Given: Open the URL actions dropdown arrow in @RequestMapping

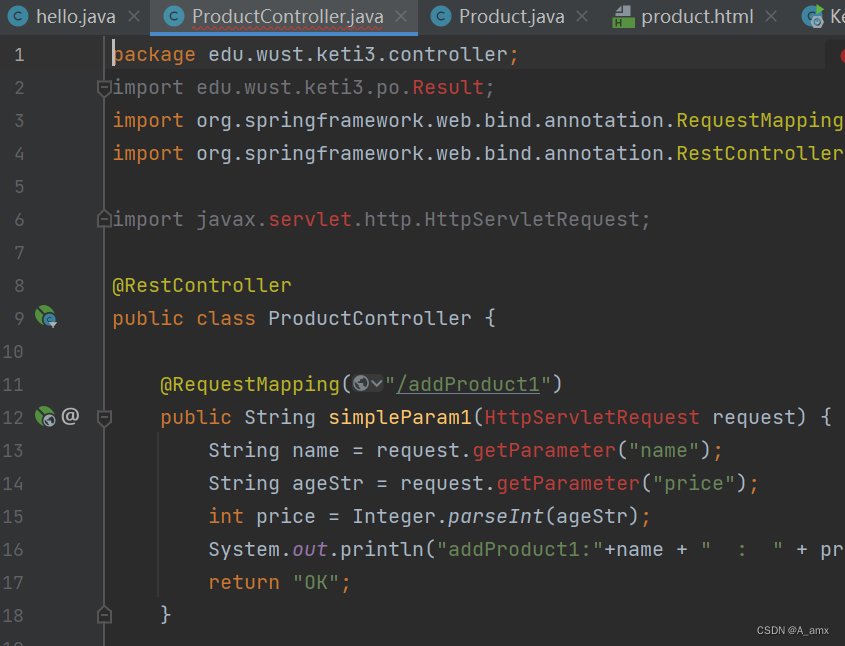Looking at the screenshot, I should pyautogui.click(x=377, y=384).
